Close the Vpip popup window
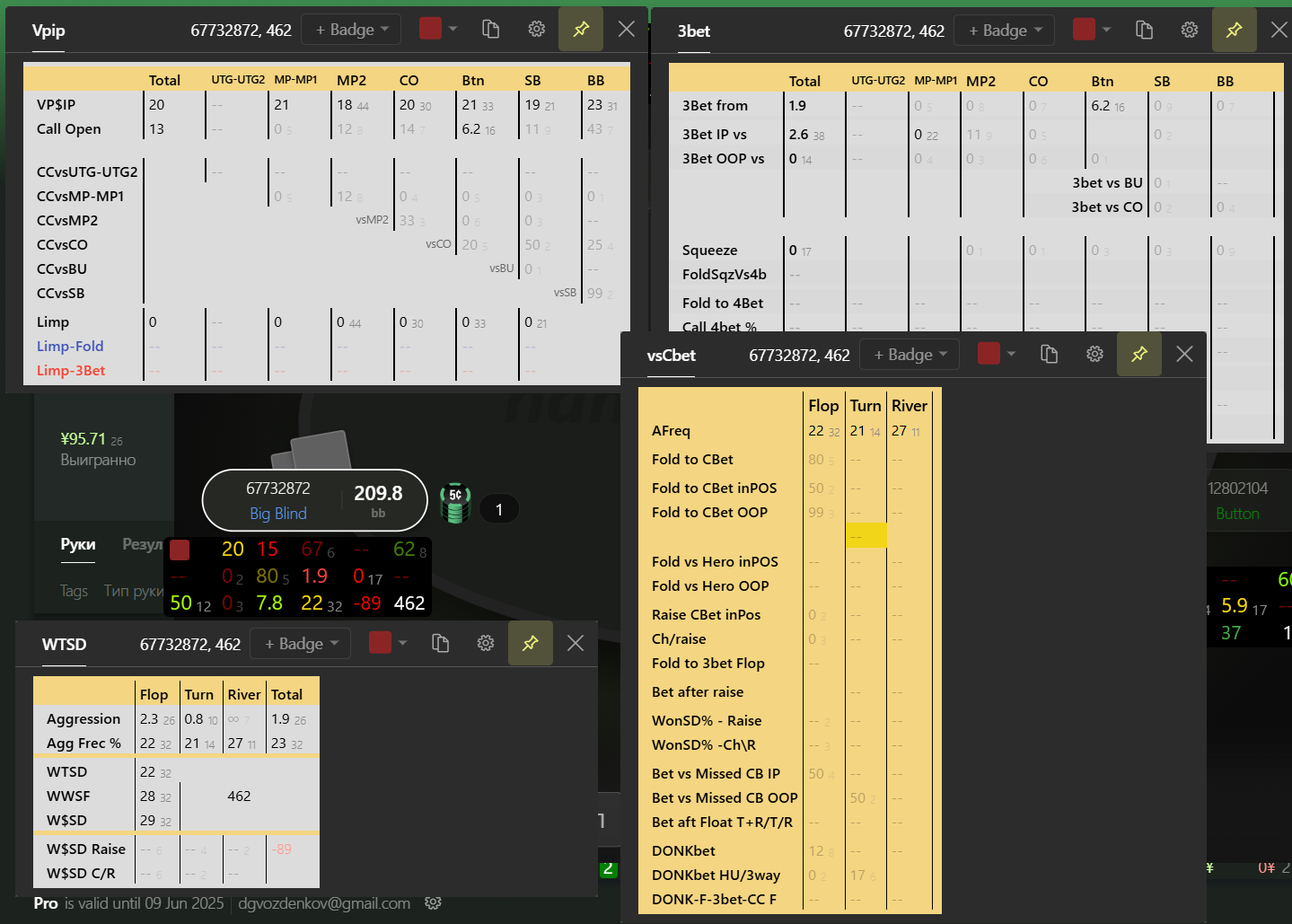 coord(627,30)
